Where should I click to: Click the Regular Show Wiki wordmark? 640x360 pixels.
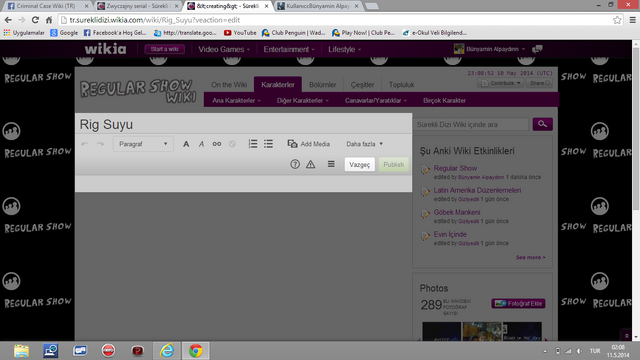tap(138, 90)
